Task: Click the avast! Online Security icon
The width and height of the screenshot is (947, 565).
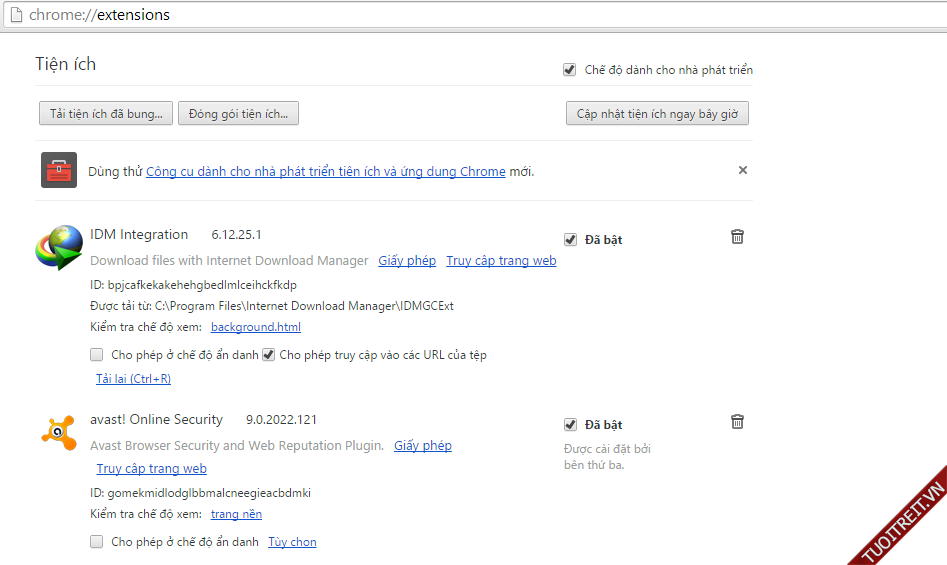Action: tap(58, 431)
